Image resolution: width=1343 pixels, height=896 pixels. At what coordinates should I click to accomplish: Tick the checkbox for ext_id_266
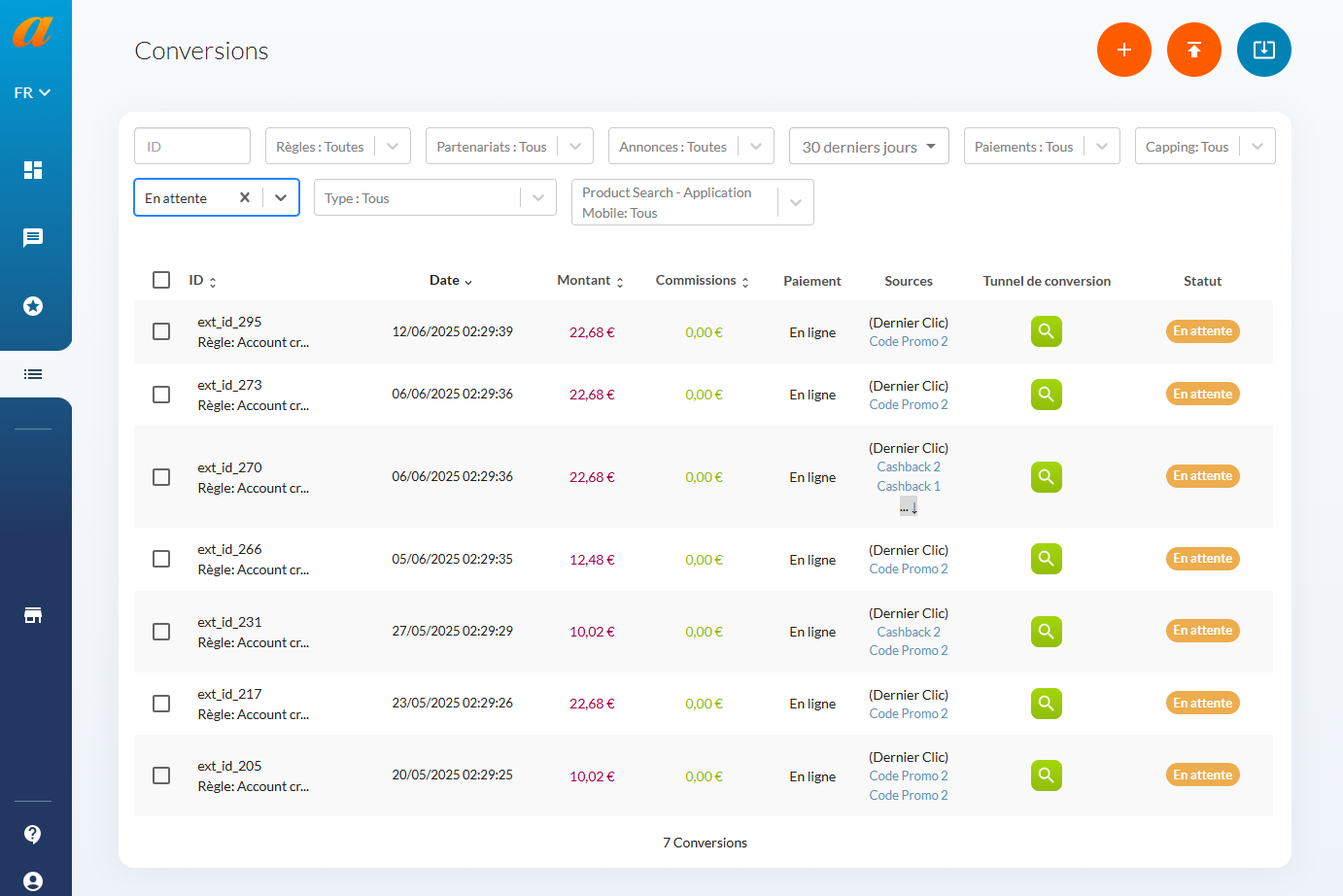click(161, 559)
